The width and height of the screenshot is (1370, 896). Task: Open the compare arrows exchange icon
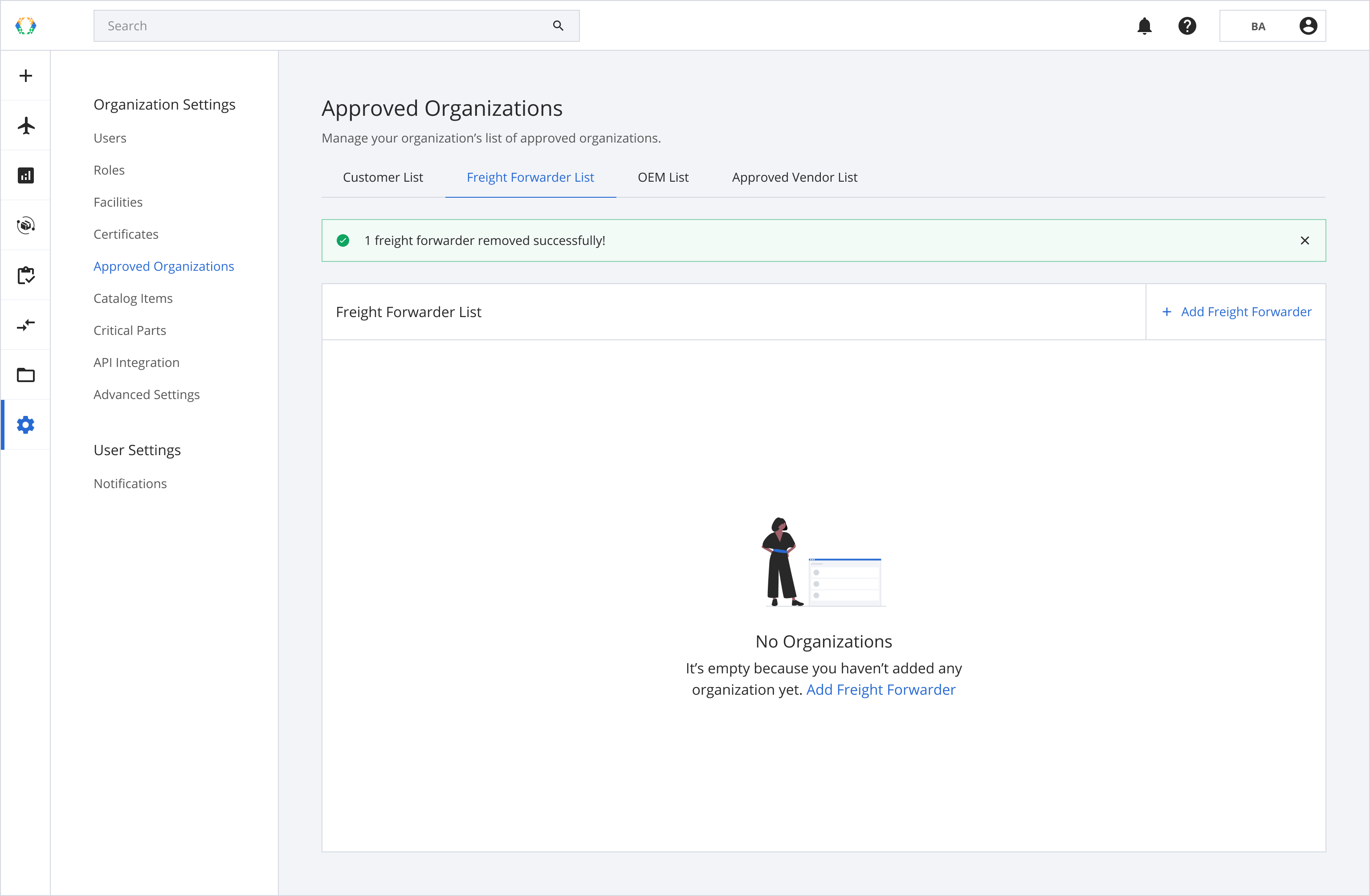(x=25, y=325)
